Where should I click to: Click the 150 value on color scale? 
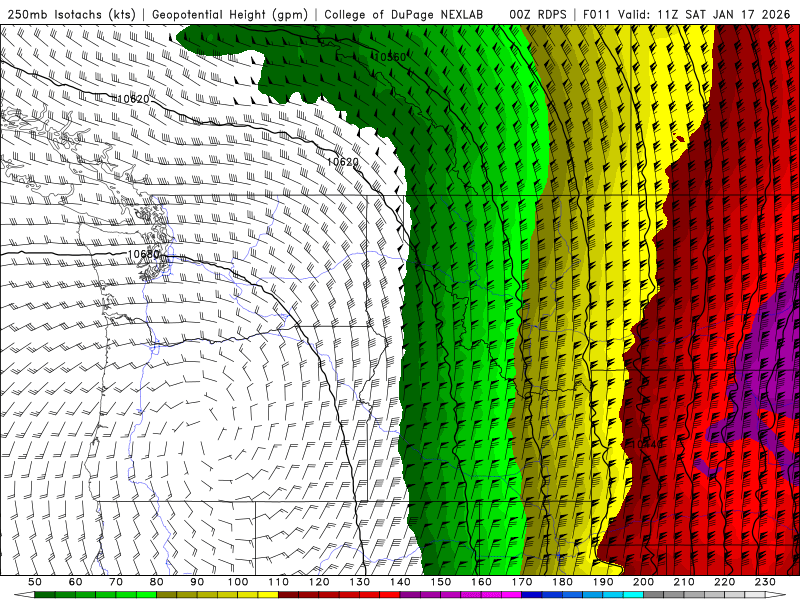pyautogui.click(x=441, y=582)
